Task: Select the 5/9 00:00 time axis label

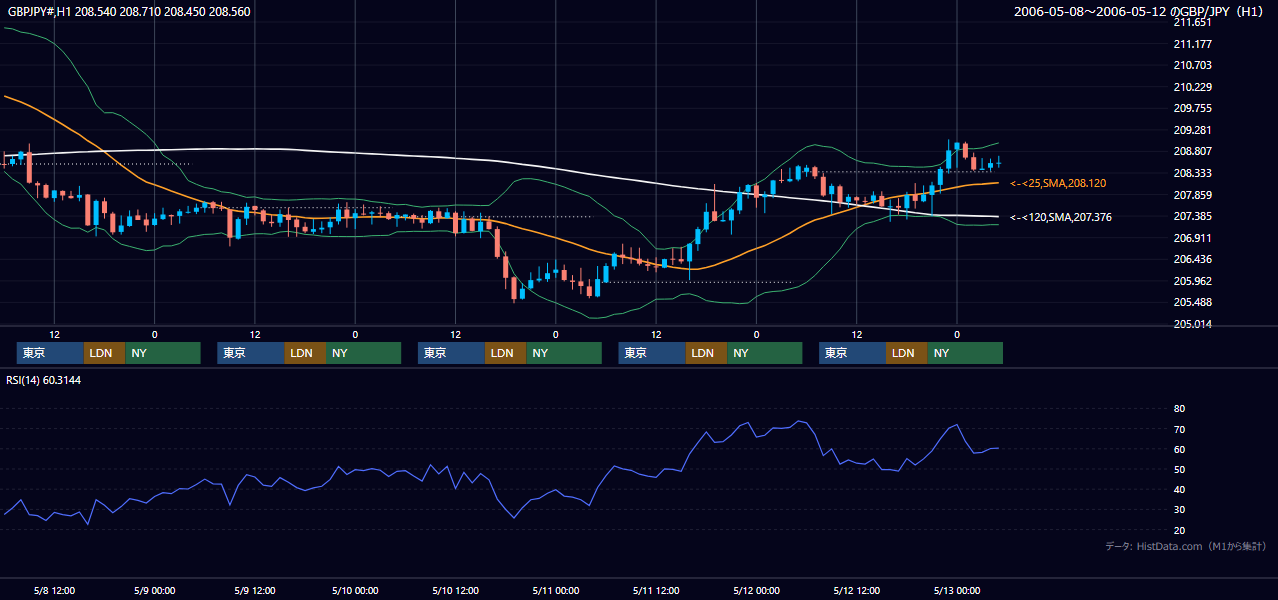Action: [x=154, y=590]
